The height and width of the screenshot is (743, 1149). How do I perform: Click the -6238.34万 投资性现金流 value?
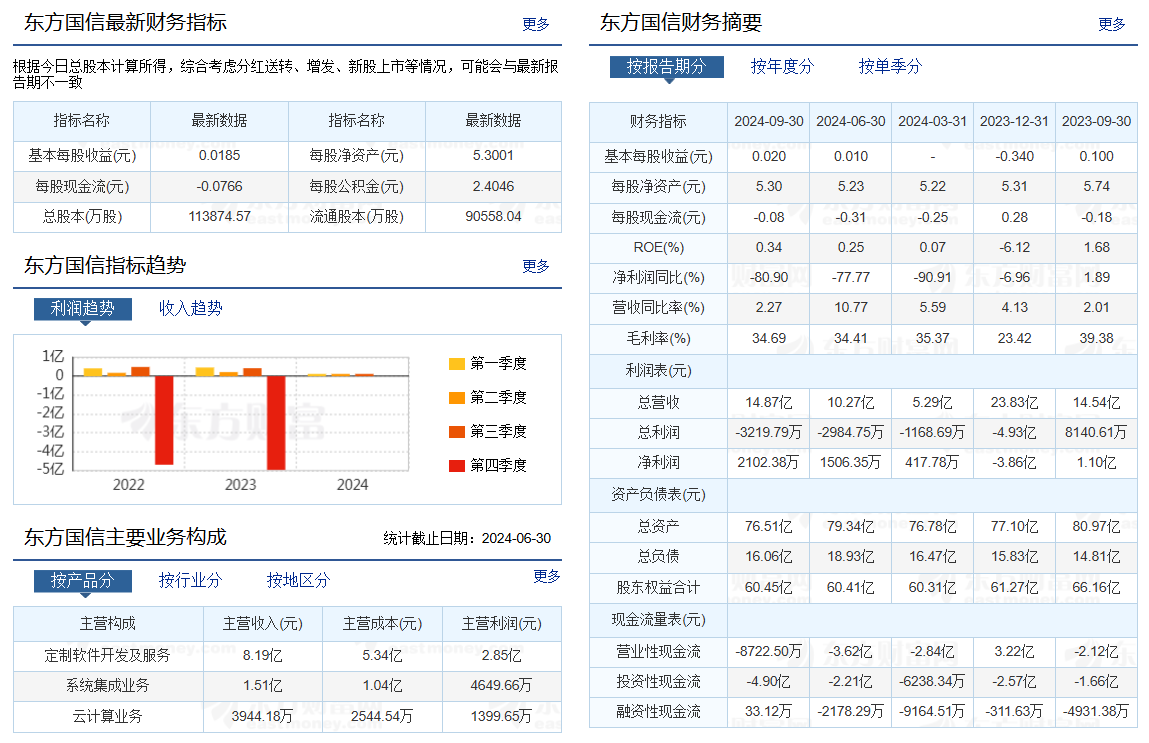click(933, 682)
